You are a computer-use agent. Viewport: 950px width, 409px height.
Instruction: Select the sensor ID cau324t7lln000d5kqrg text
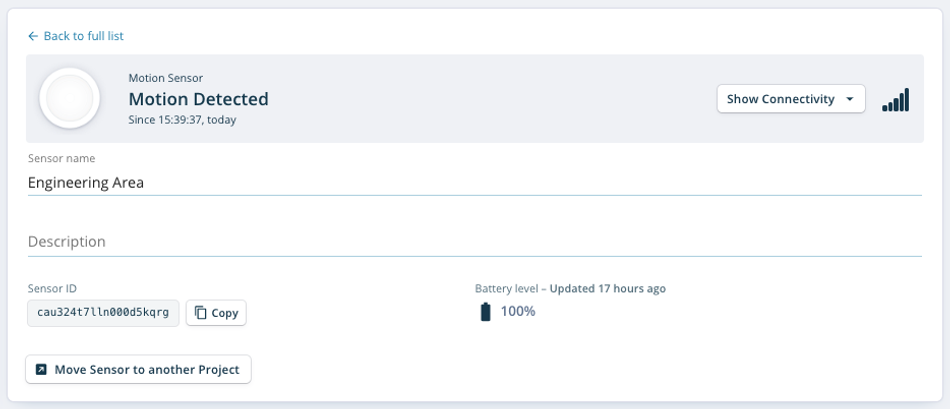coord(103,313)
